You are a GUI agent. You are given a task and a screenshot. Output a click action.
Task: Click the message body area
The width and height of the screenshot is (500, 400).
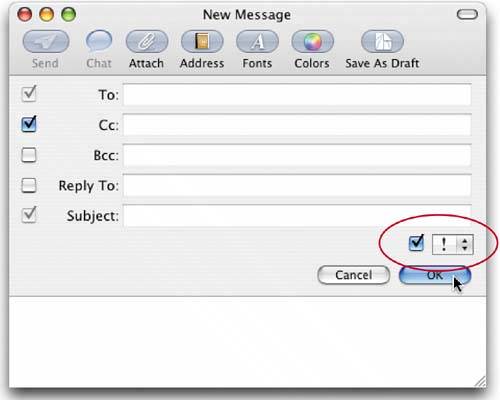pyautogui.click(x=247, y=342)
